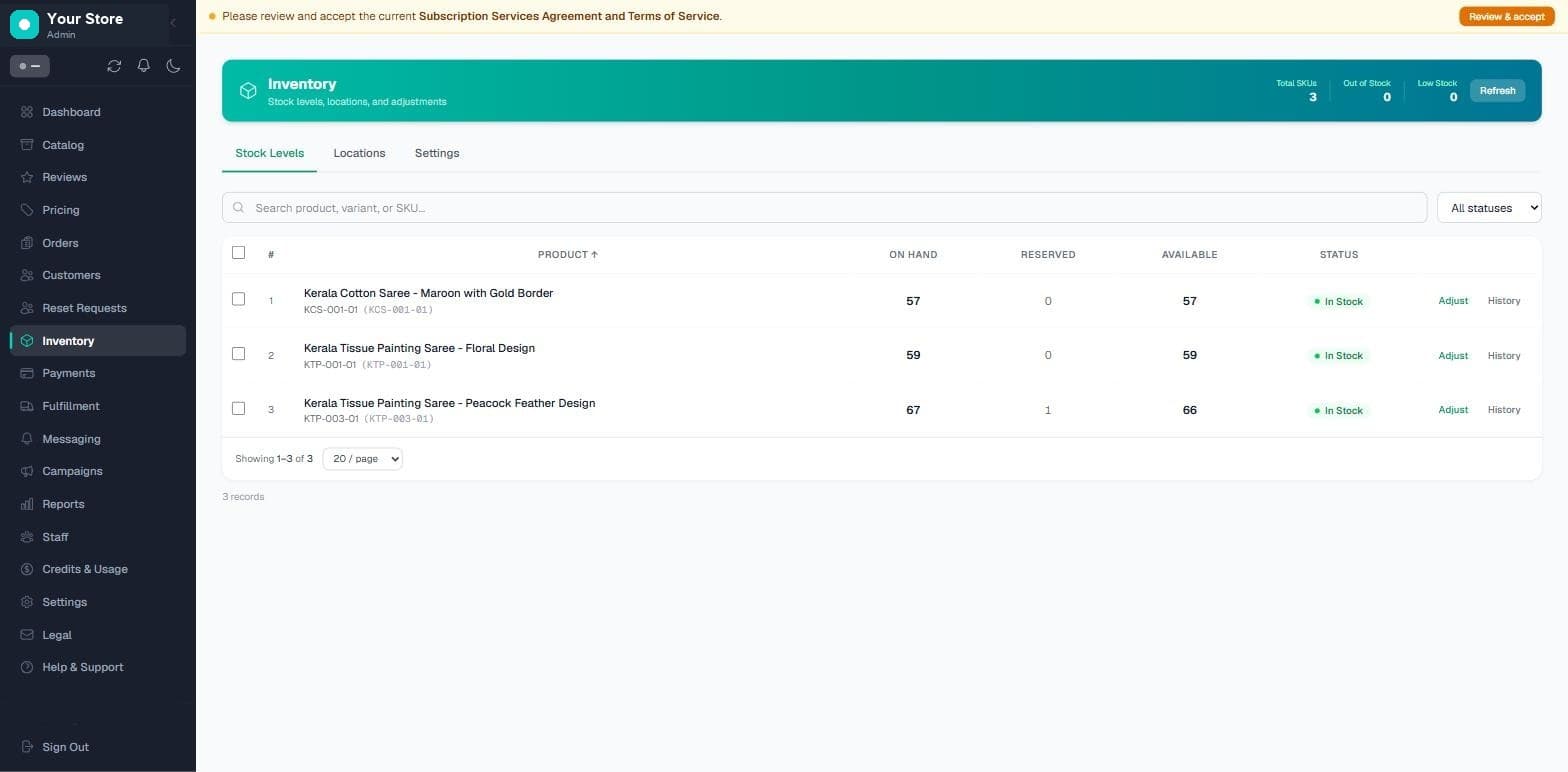Screen dimensions: 1568x772
Task: Check the Floral Design saree row checkbox
Action: [x=238, y=354]
